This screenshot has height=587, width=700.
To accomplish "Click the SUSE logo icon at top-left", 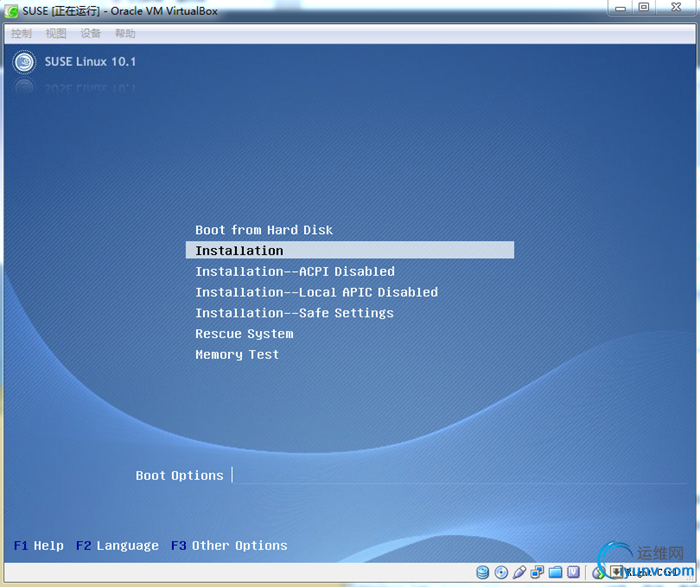I will [x=24, y=62].
